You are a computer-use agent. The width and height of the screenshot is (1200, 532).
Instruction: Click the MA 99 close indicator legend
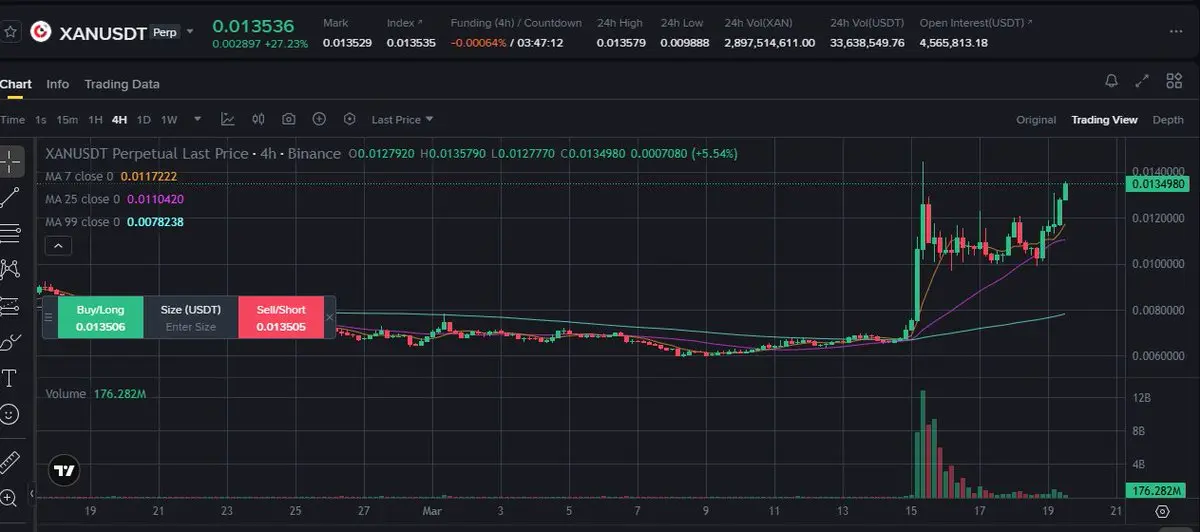pyautogui.click(x=115, y=222)
